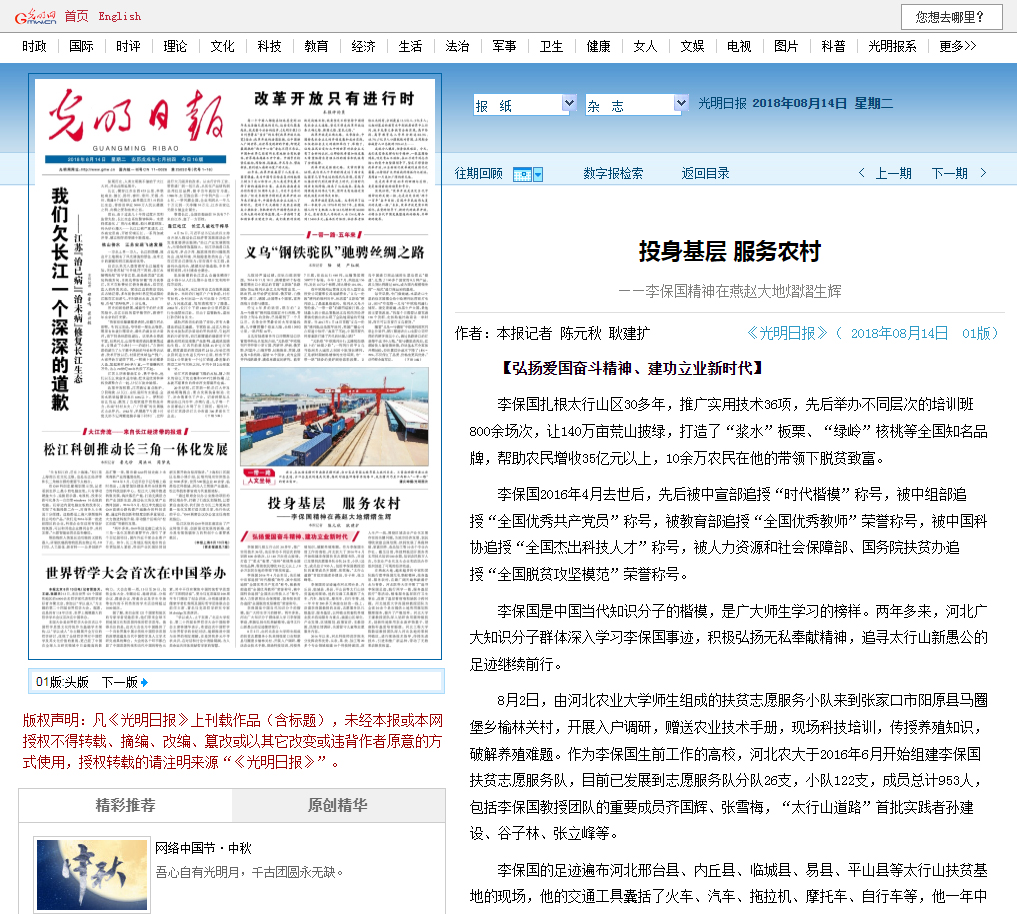The height and width of the screenshot is (914, 1017).
Task: Open 时政 in the top navigation
Action: 34,46
